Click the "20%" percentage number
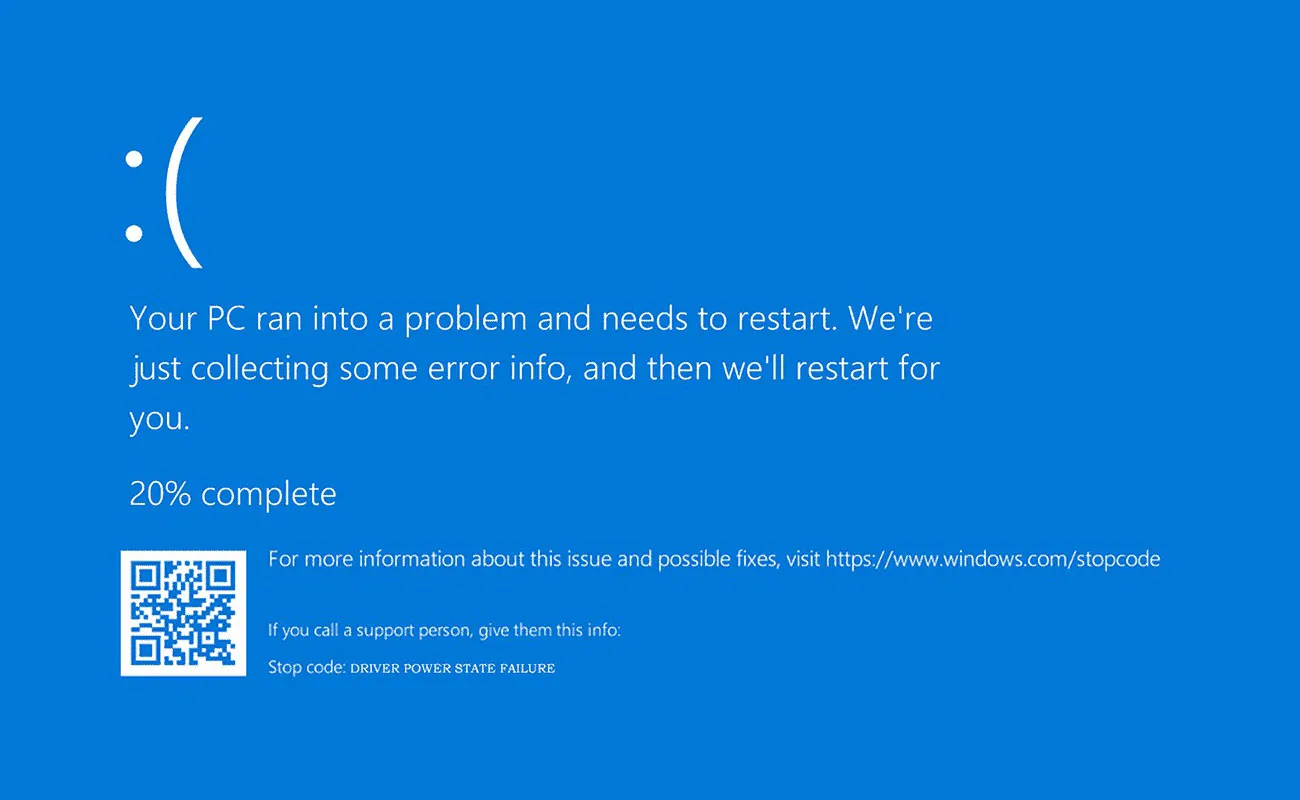Viewport: 1300px width, 800px height. [x=160, y=494]
